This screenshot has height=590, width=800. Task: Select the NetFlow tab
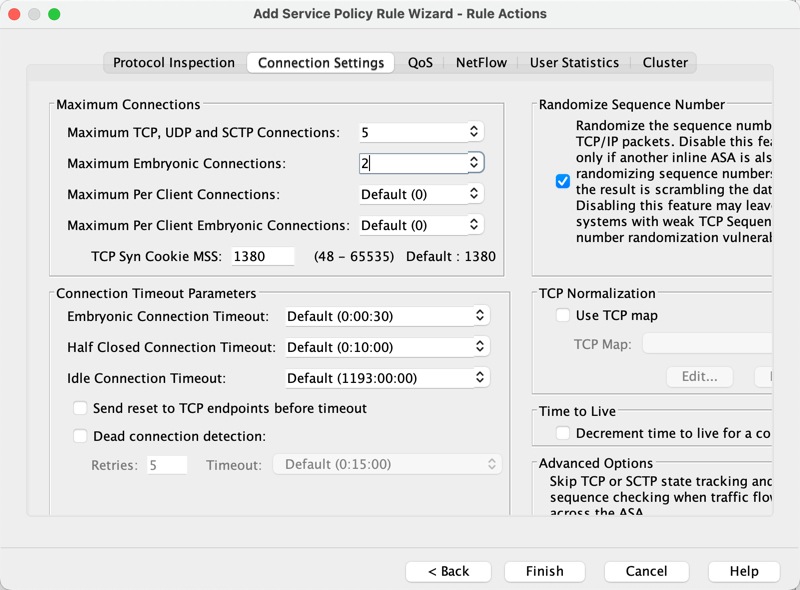(482, 62)
